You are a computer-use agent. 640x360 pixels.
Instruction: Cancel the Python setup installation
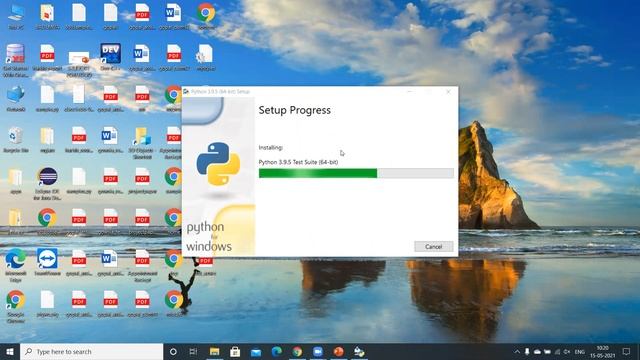pyautogui.click(x=433, y=247)
